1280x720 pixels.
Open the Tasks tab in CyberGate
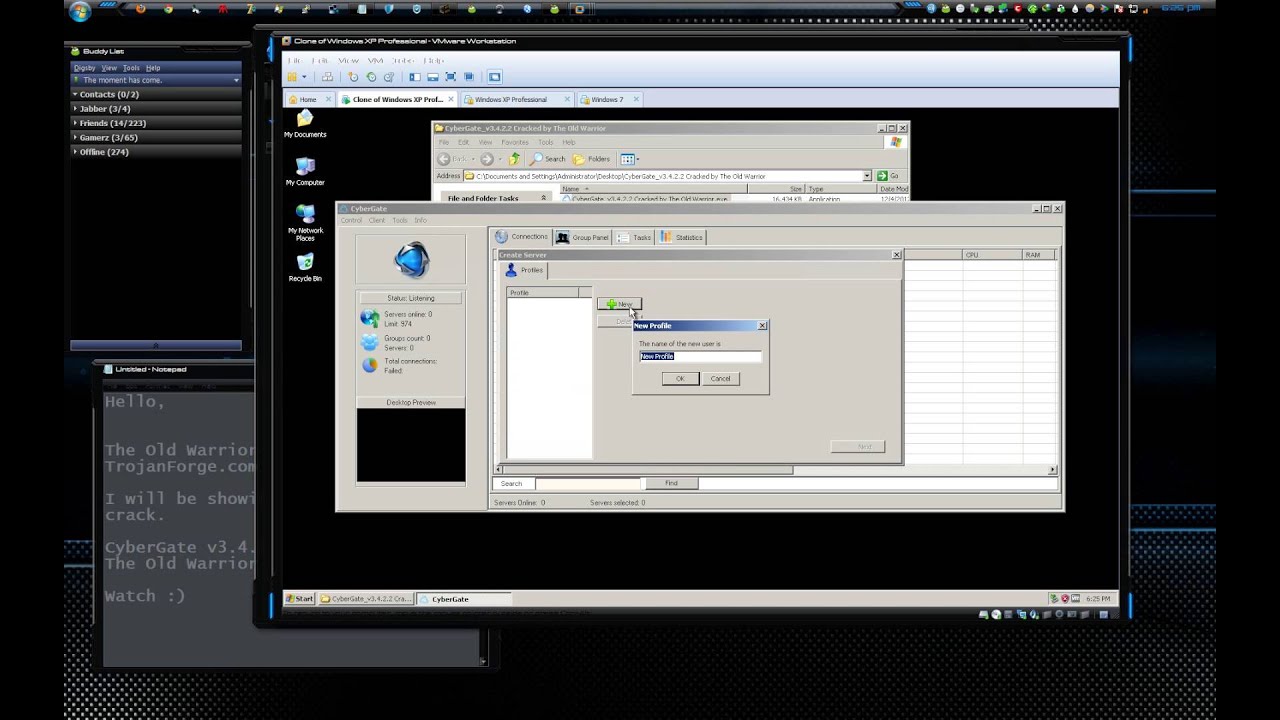coord(634,237)
